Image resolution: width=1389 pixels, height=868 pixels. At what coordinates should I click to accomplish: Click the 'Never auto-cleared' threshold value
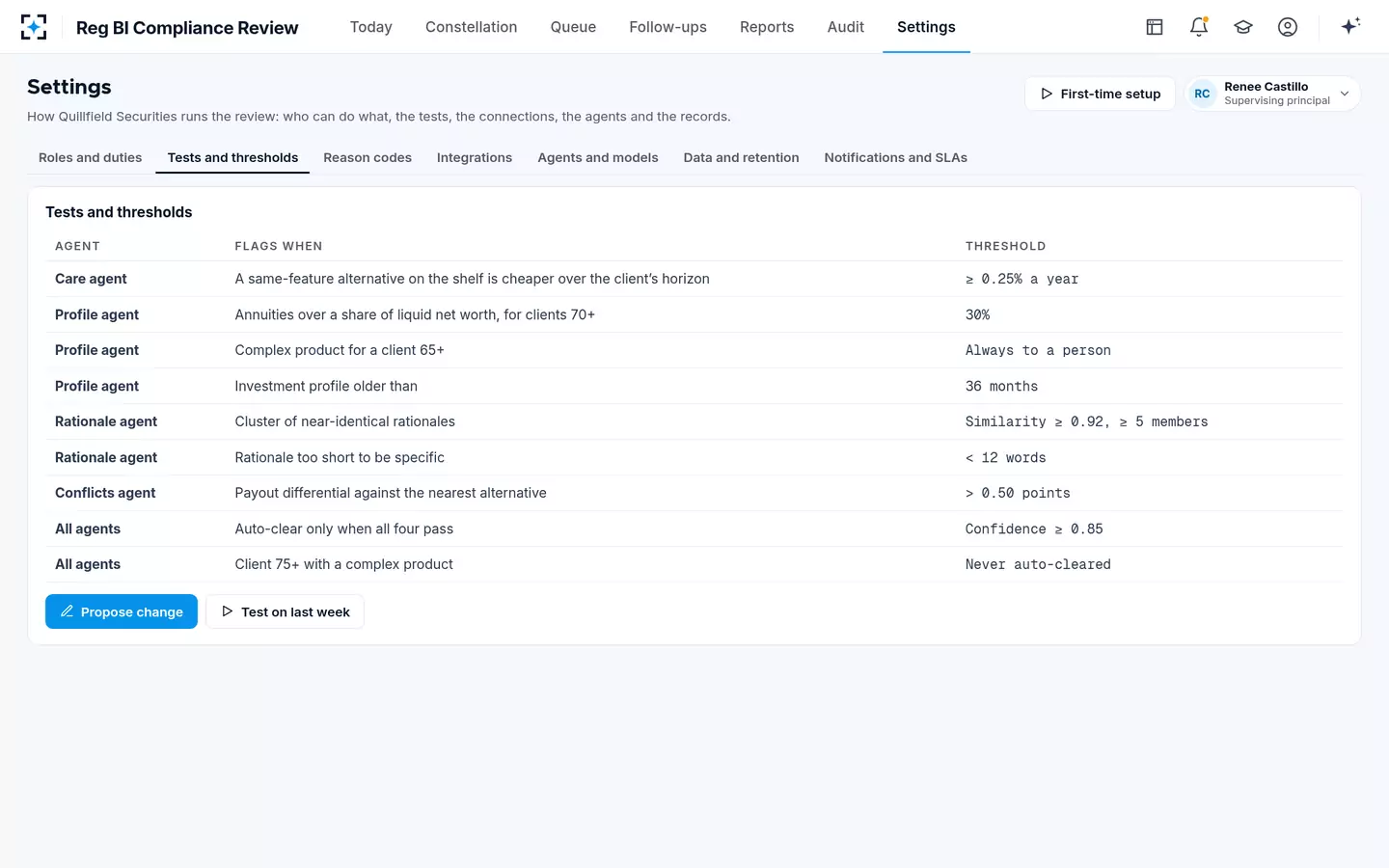(x=1038, y=564)
